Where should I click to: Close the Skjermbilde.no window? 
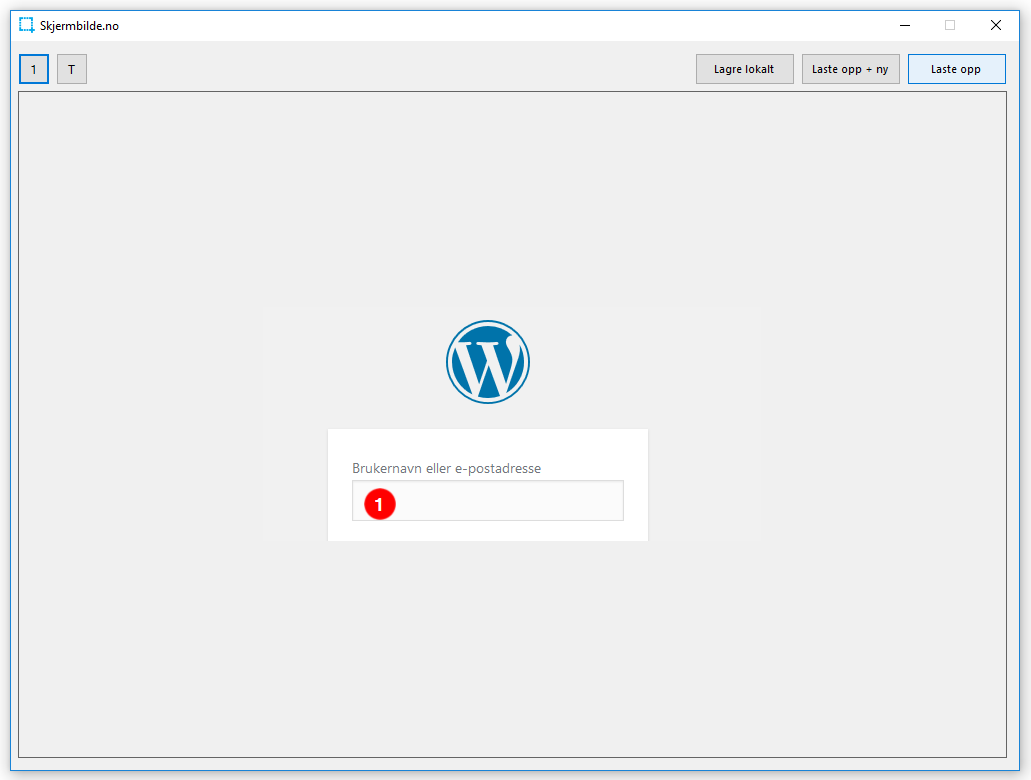point(996,25)
